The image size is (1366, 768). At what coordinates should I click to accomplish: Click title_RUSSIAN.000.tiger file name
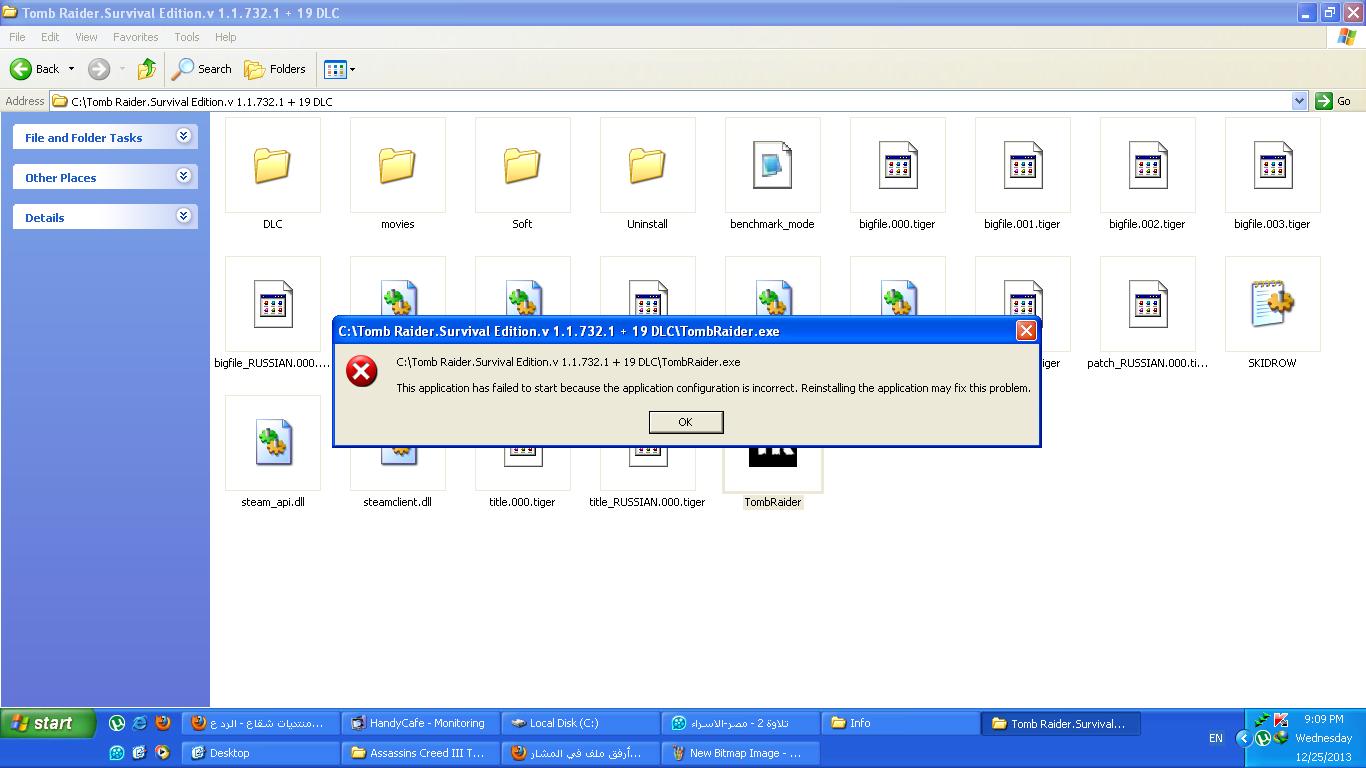[648, 502]
